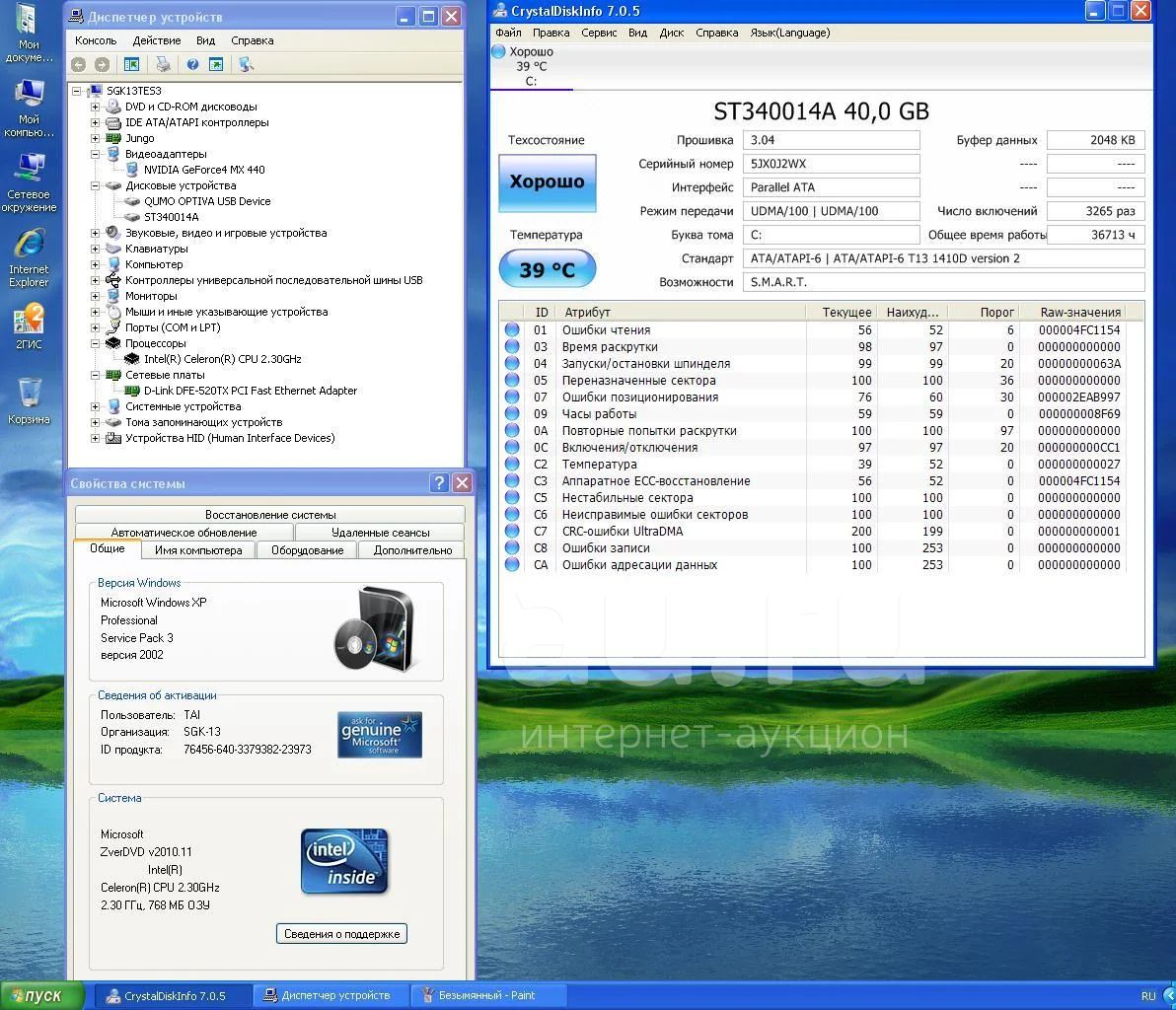
Task: Click the blue disk status orb above C:
Action: pyautogui.click(x=499, y=51)
